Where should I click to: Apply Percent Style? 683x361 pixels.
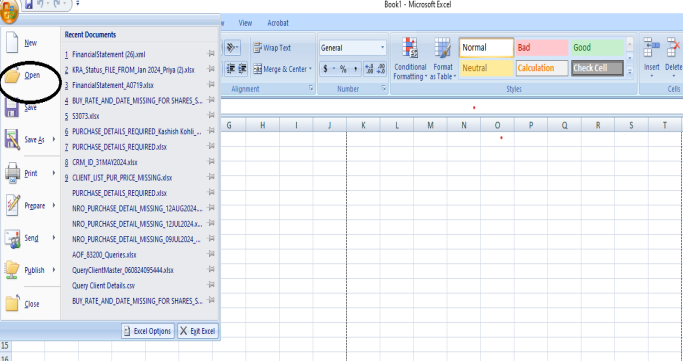343,69
